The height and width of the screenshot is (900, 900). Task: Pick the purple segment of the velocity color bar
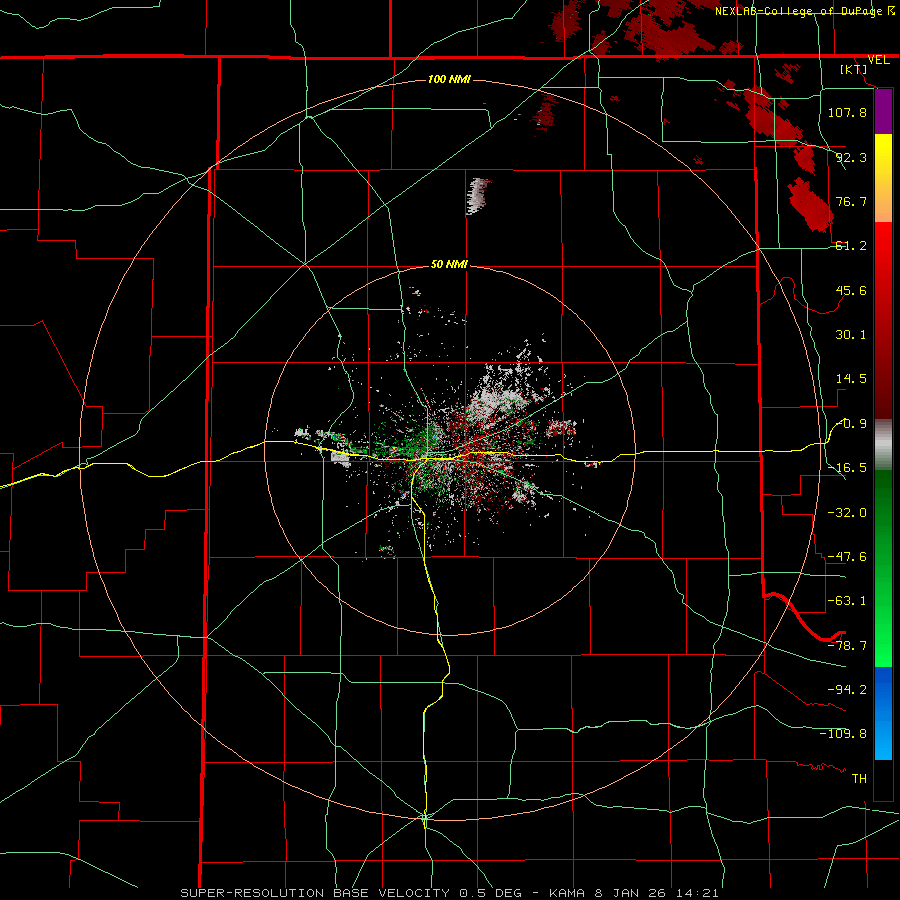point(883,111)
